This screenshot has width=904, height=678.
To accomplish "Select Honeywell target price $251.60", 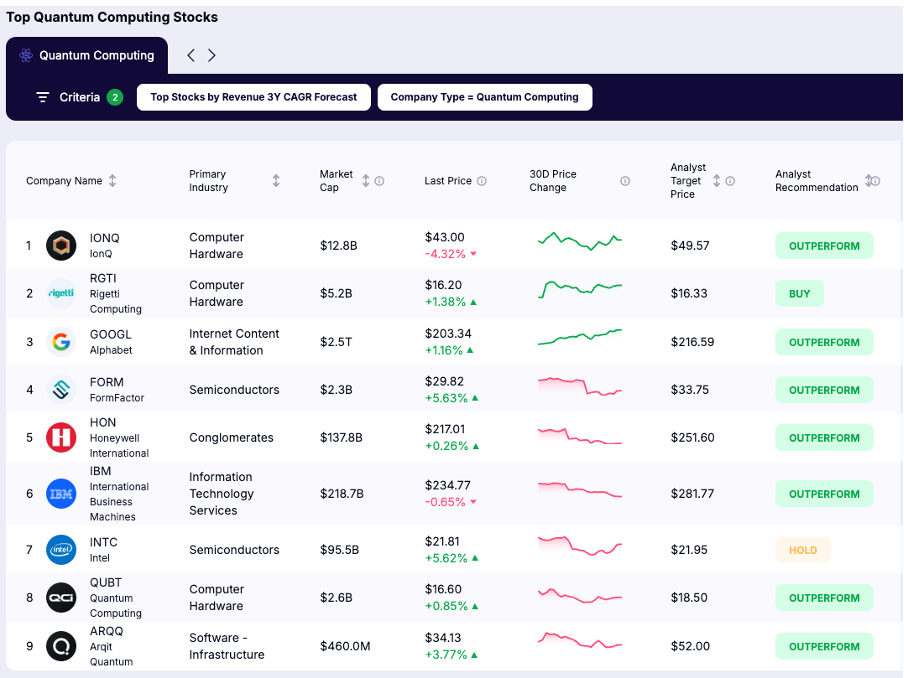I will (692, 438).
